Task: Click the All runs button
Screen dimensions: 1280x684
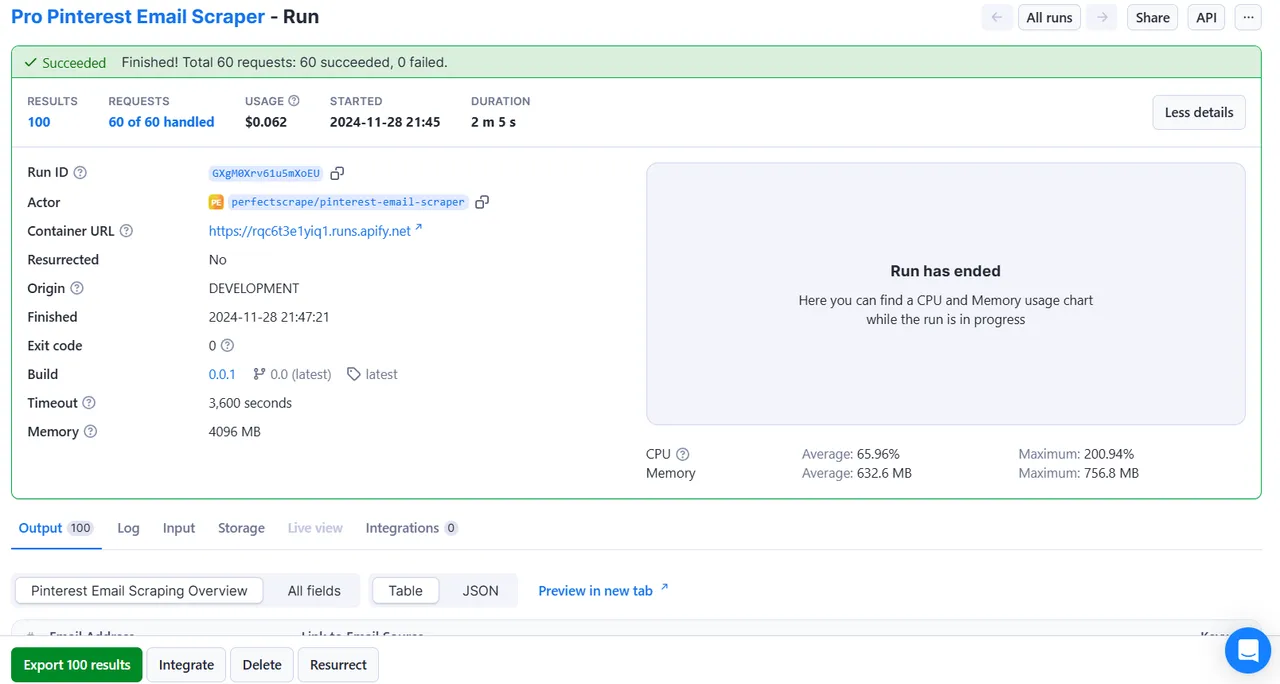Action: click(x=1049, y=18)
